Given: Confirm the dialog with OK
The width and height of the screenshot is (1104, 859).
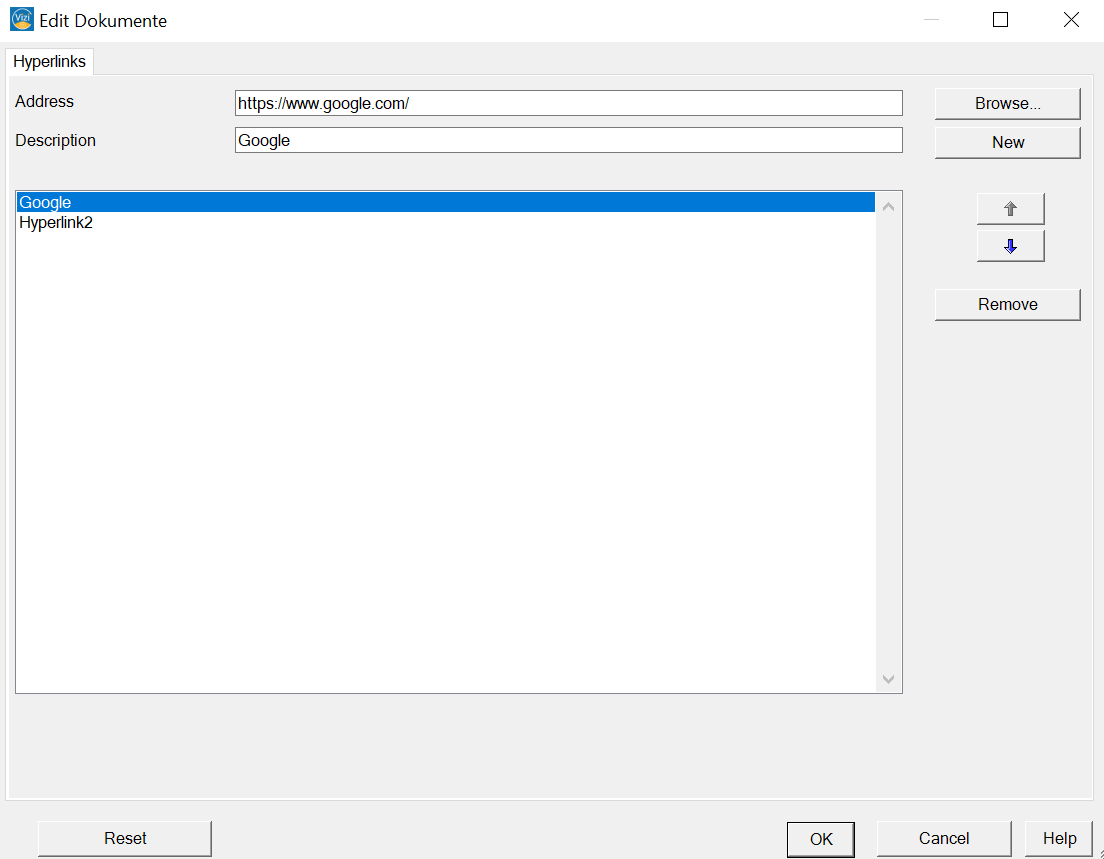Looking at the screenshot, I should tap(820, 839).
